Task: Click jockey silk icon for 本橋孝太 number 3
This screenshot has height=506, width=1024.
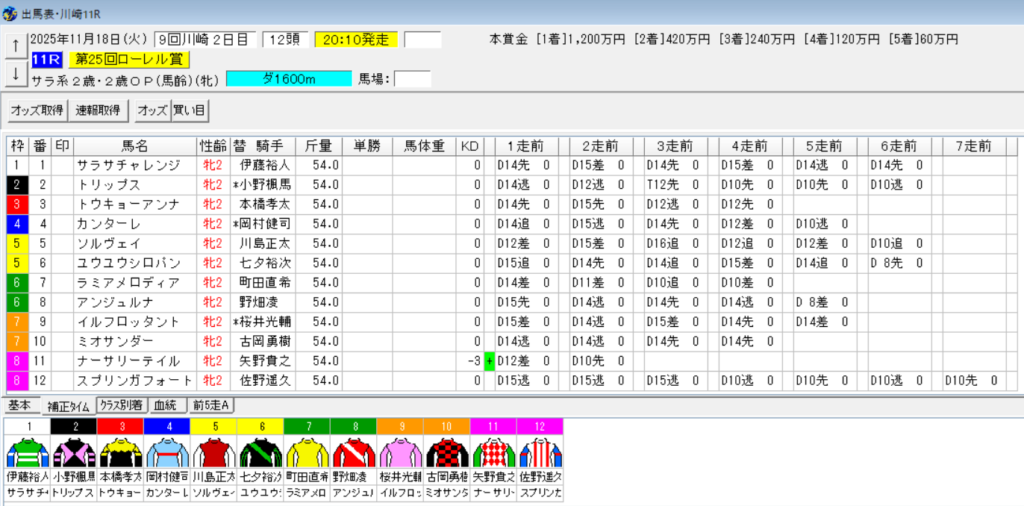Action: [x=120, y=452]
